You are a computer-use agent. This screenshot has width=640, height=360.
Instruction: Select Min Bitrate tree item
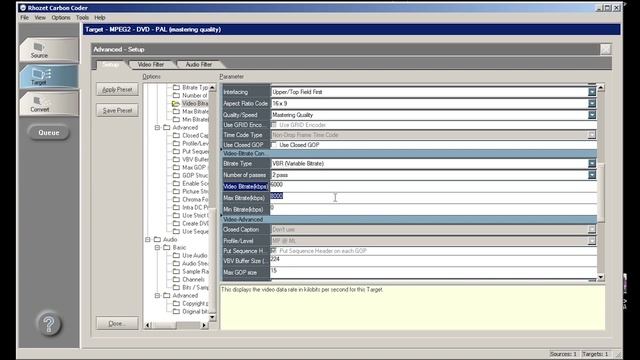click(195, 120)
